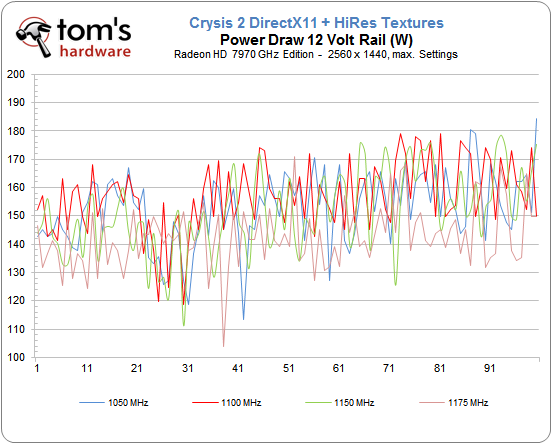Click the y-axis value 120
Screen dimensions: 552x444
click(16, 300)
